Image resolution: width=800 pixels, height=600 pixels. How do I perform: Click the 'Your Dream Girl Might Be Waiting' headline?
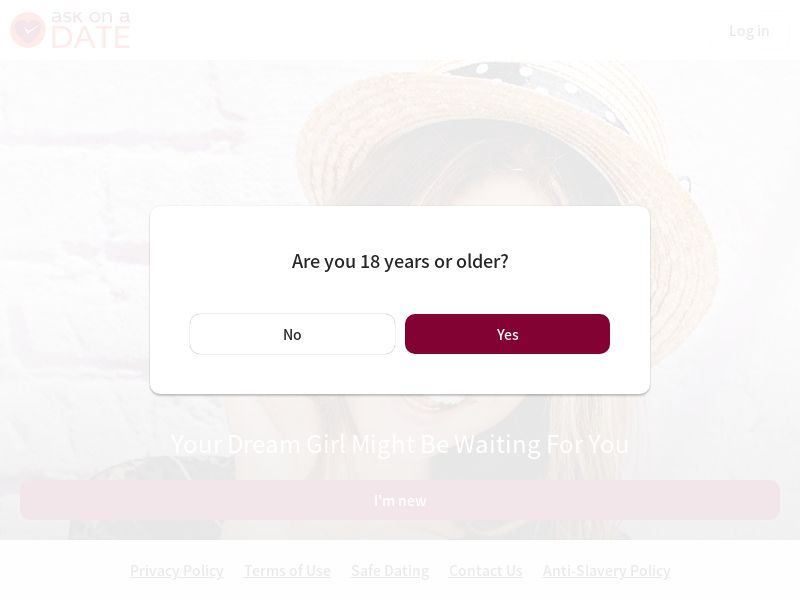tap(400, 444)
